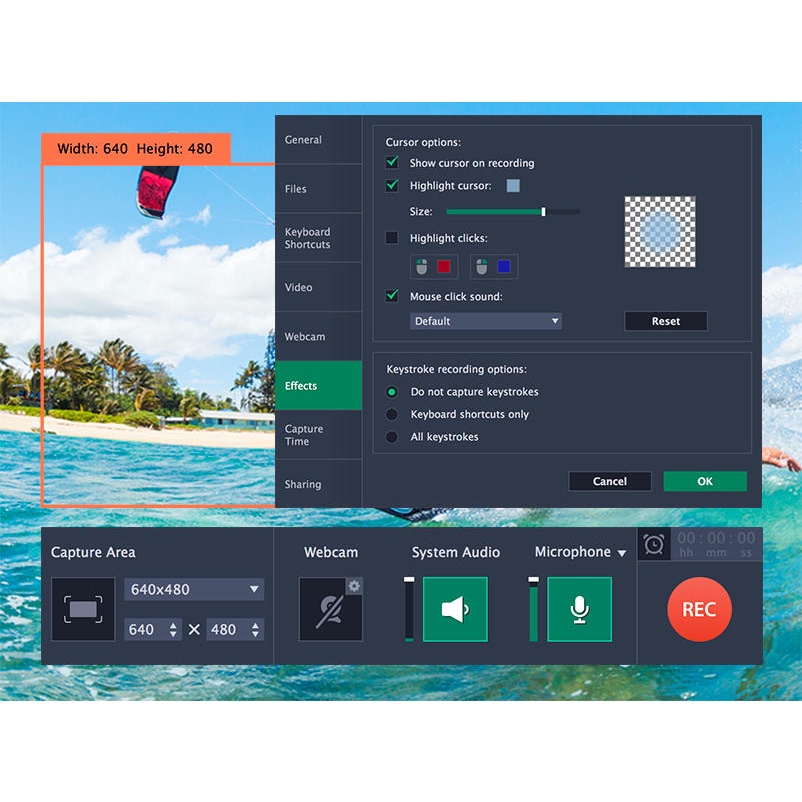Click the full-screen capture area icon
The width and height of the screenshot is (802, 802).
click(83, 609)
